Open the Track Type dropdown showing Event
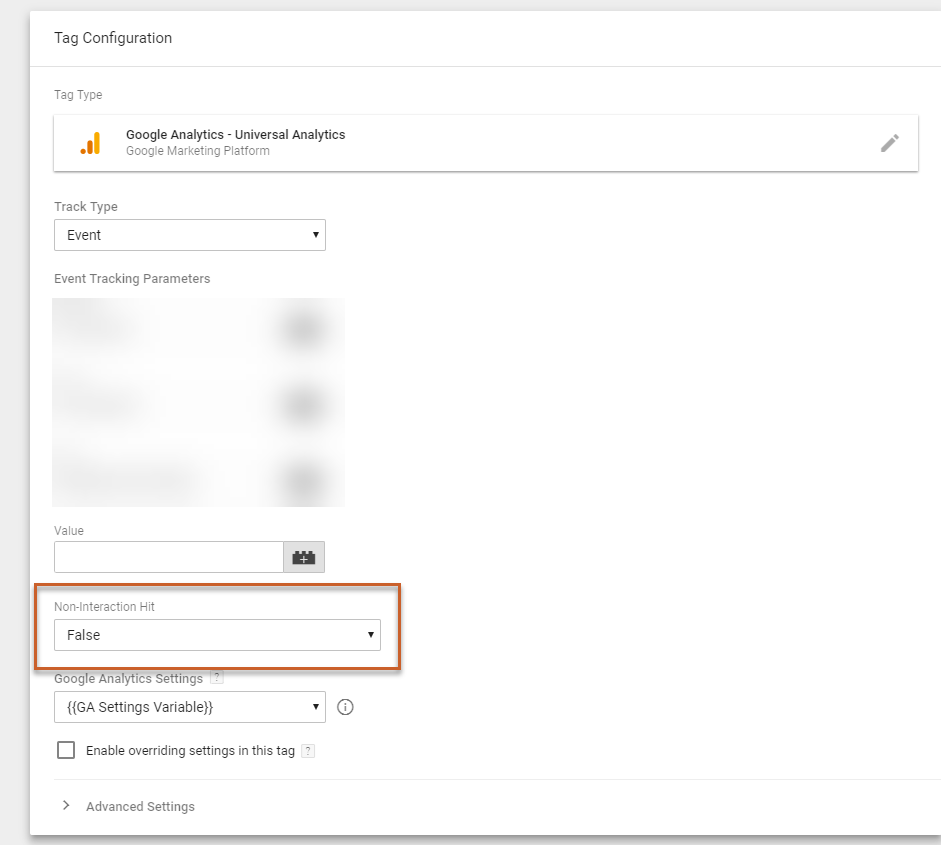This screenshot has width=941, height=845. [x=189, y=235]
